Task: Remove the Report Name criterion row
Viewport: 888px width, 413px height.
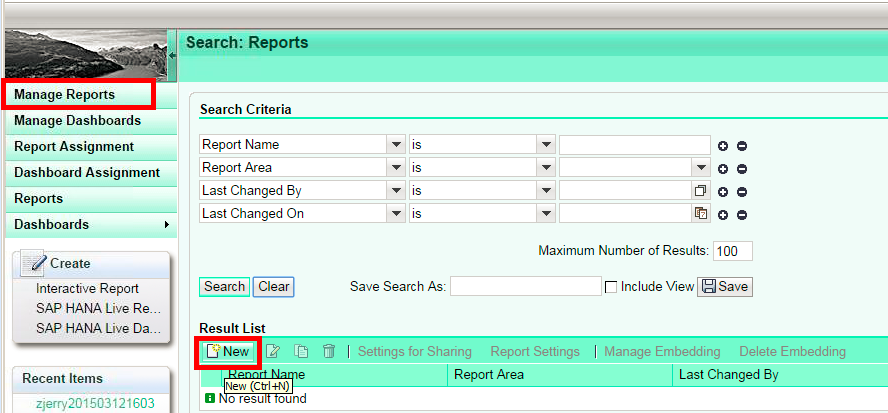Action: pos(742,146)
